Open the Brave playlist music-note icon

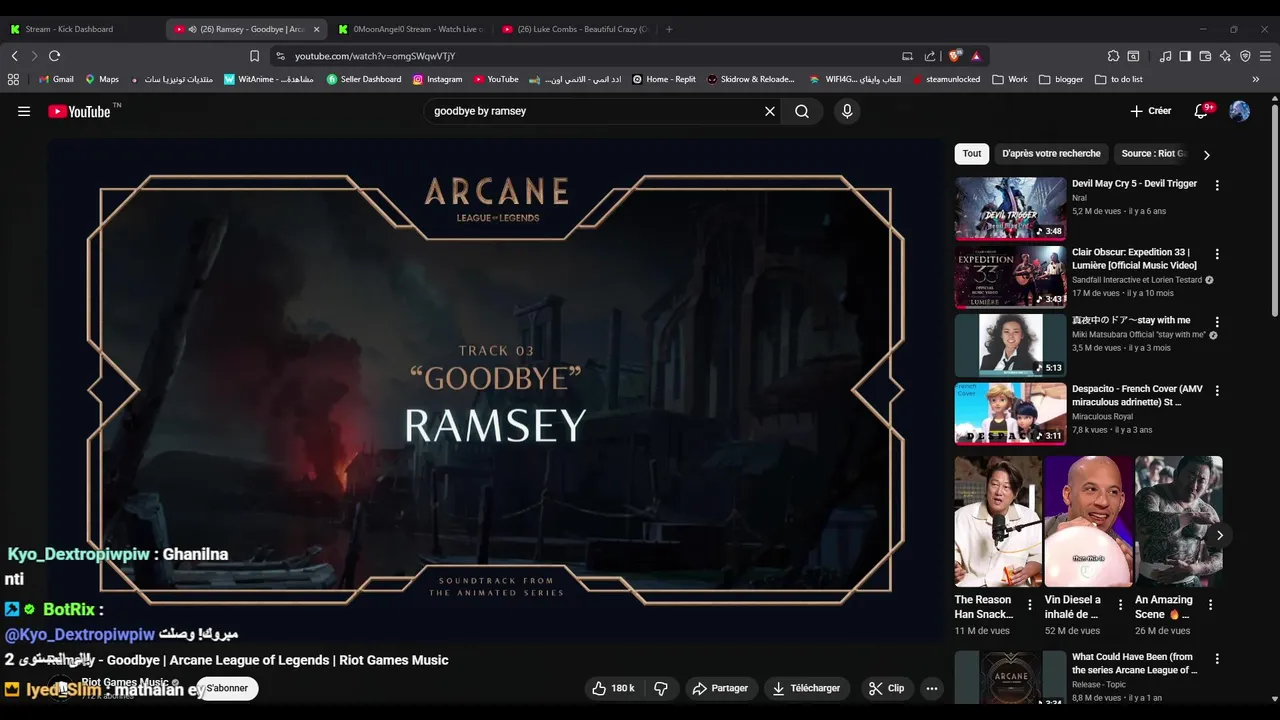[1166, 56]
